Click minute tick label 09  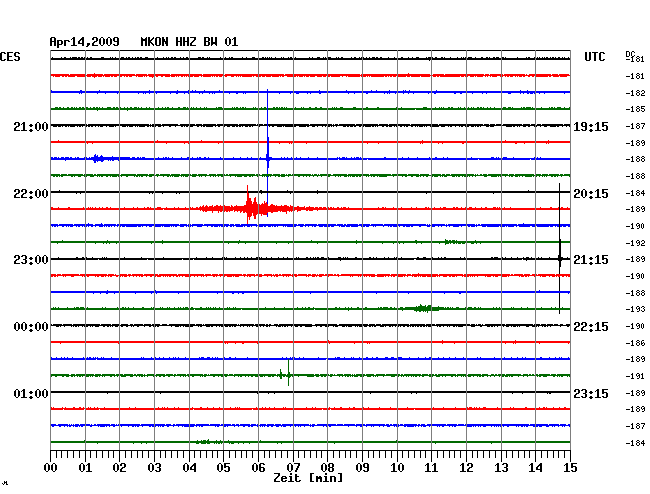click(x=362, y=468)
